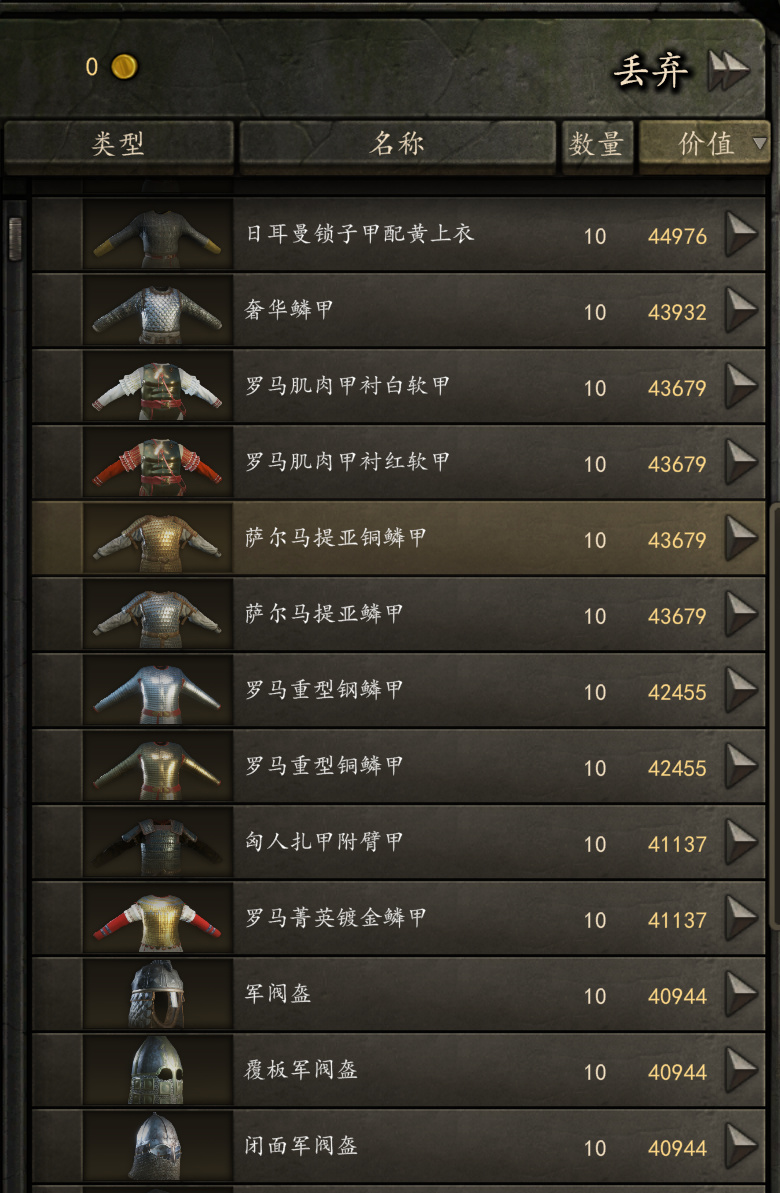Click the double-arrow discard all icon
The height and width of the screenshot is (1193, 780).
[728, 71]
